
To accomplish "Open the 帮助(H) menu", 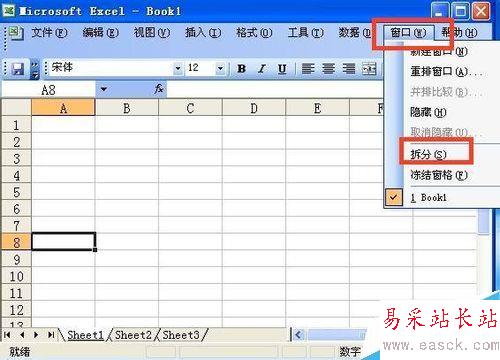I will coord(459,33).
